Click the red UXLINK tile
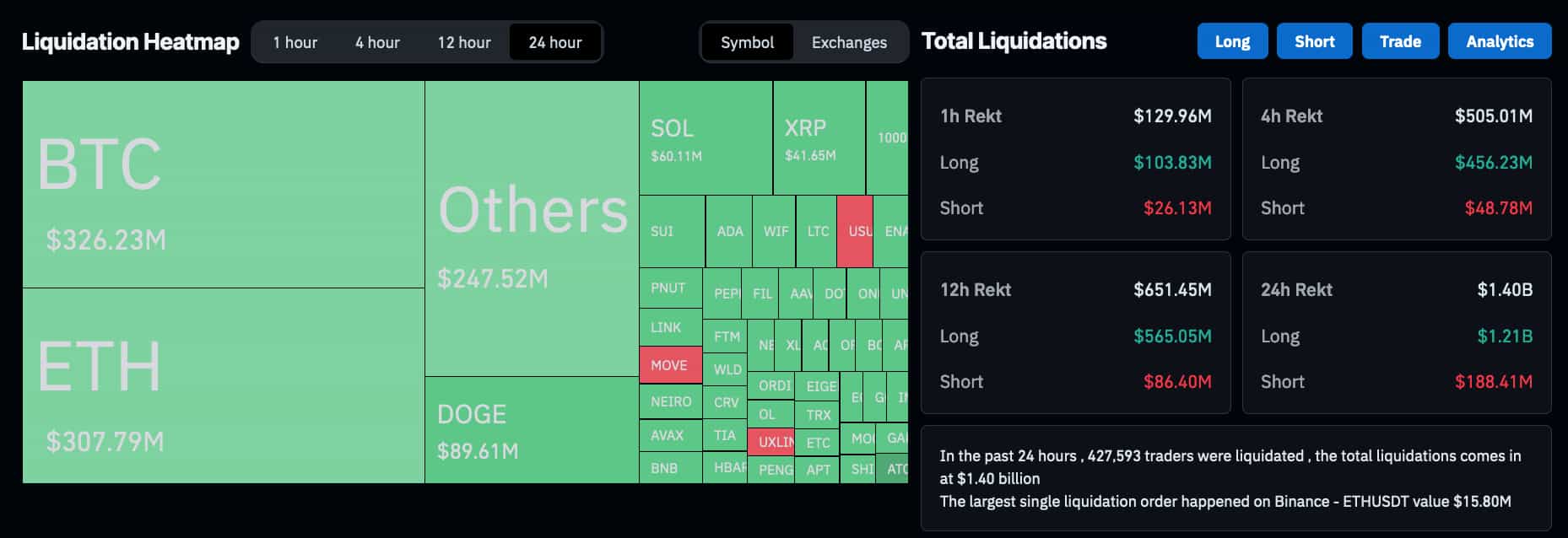Screen dimensions: 1568x538 click(x=772, y=440)
